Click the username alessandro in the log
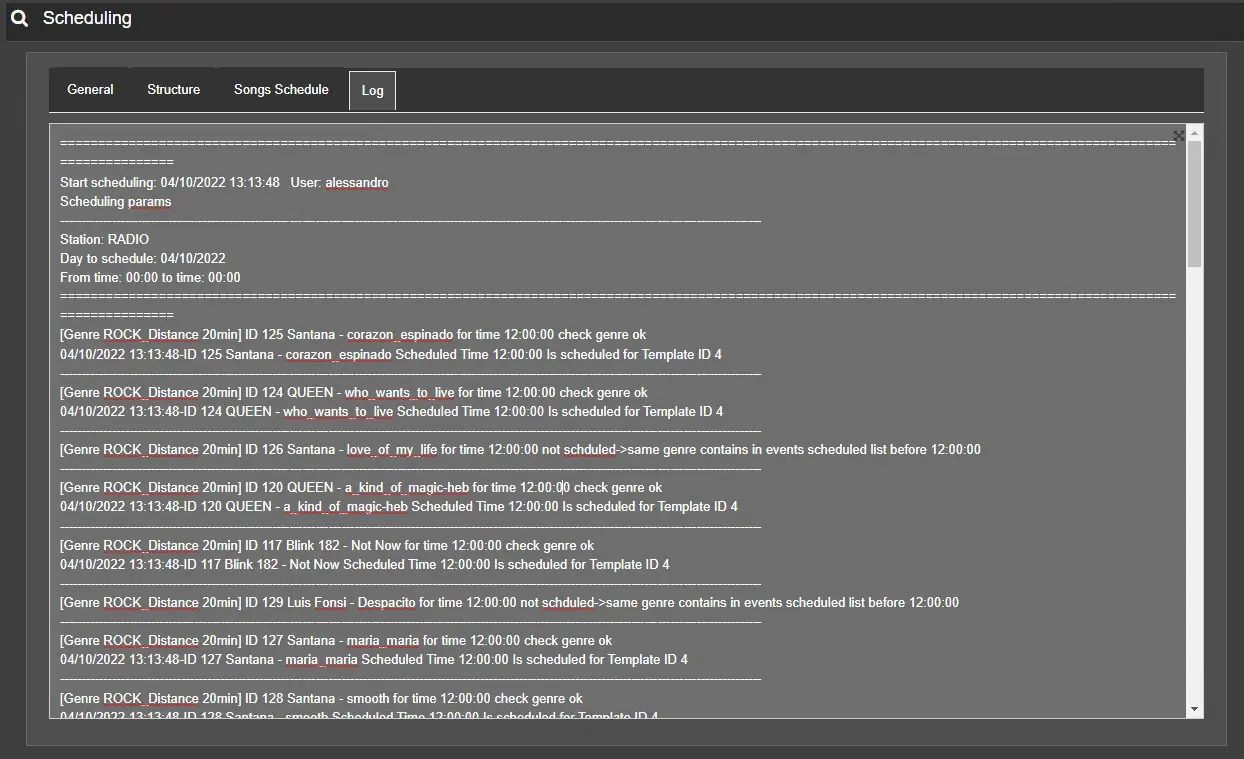 357,183
